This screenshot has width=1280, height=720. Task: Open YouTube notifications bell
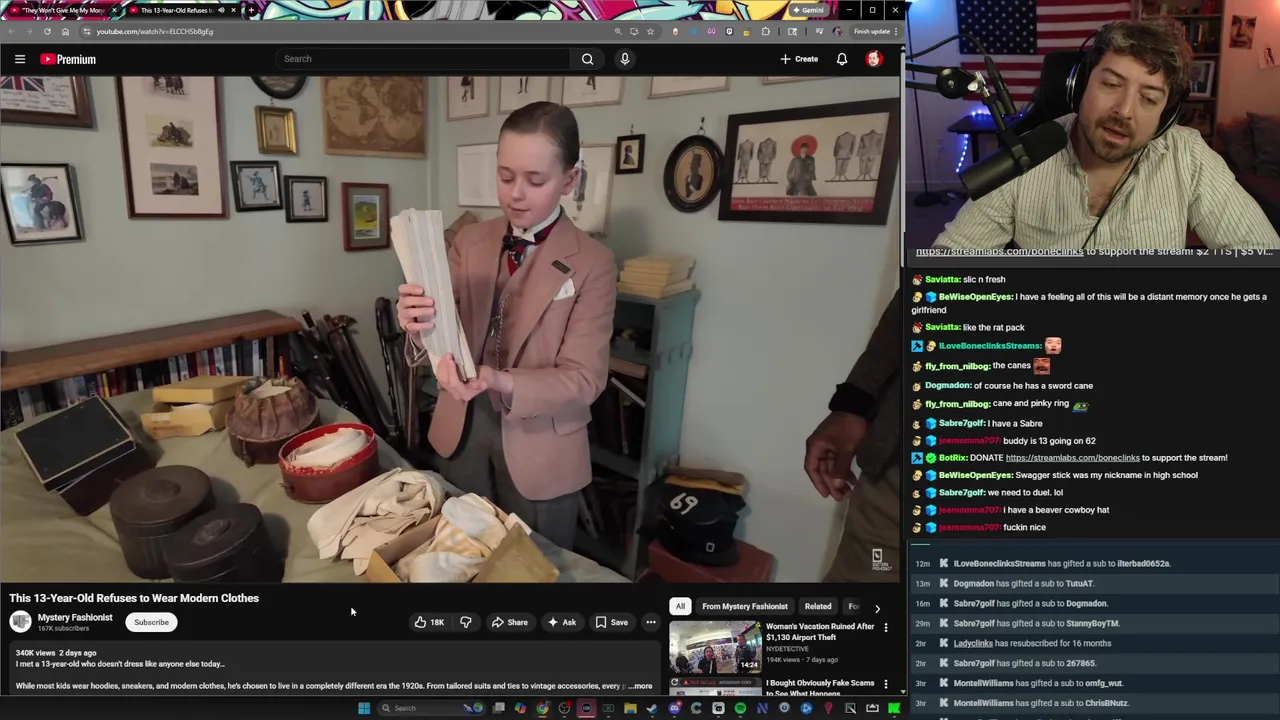coord(842,59)
